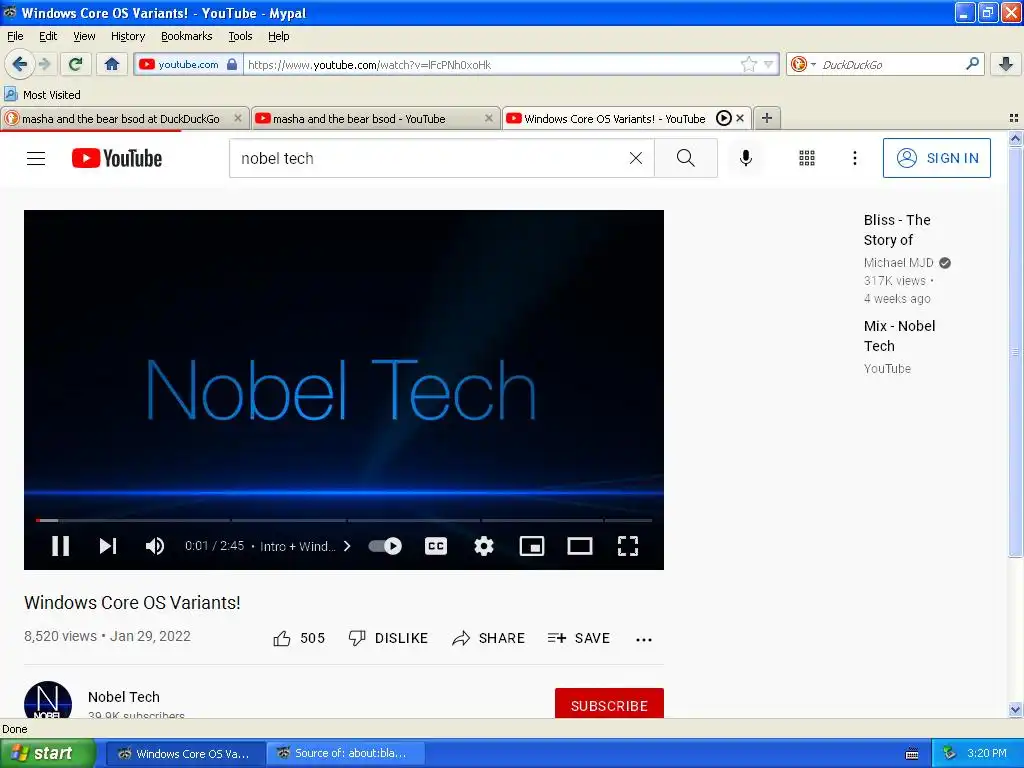The width and height of the screenshot is (1024, 768).
Task: Reload the current page
Action: (75, 64)
